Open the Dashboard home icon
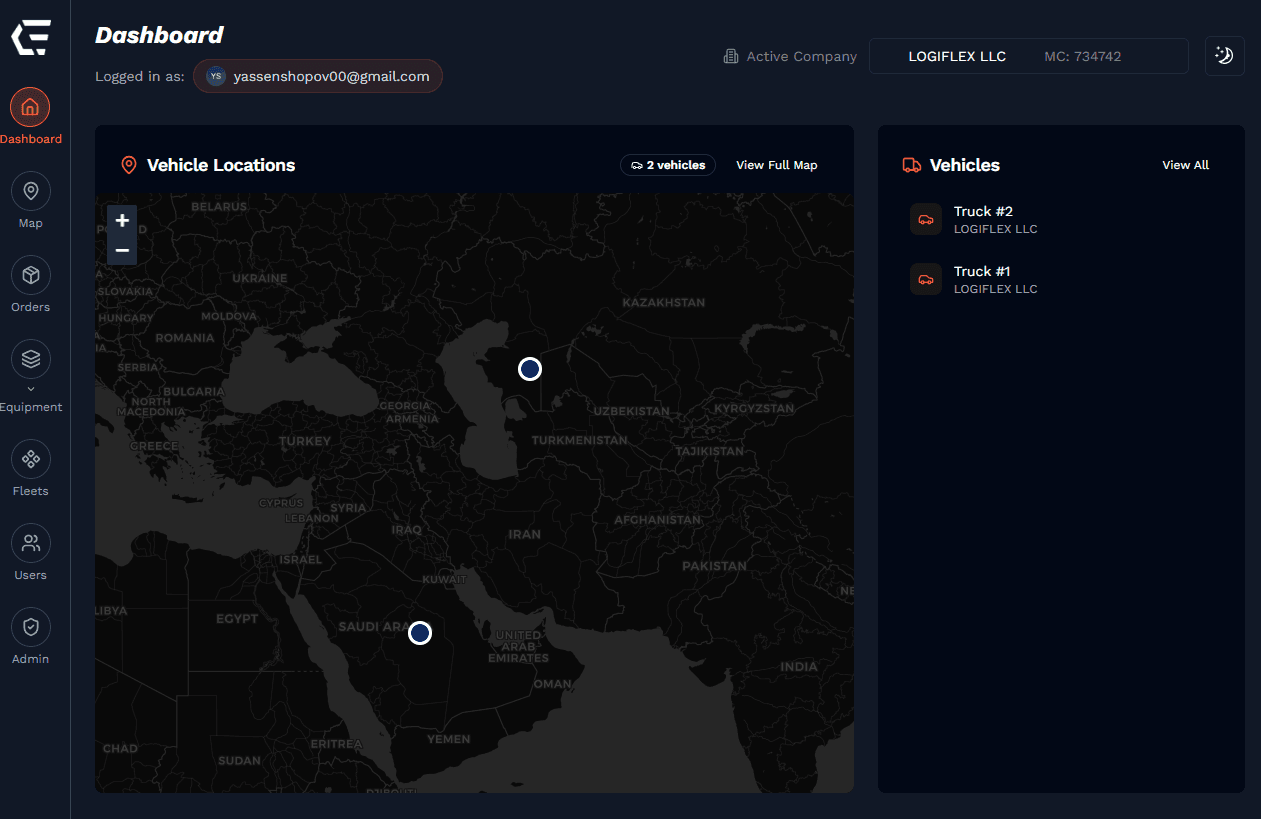 [30, 107]
